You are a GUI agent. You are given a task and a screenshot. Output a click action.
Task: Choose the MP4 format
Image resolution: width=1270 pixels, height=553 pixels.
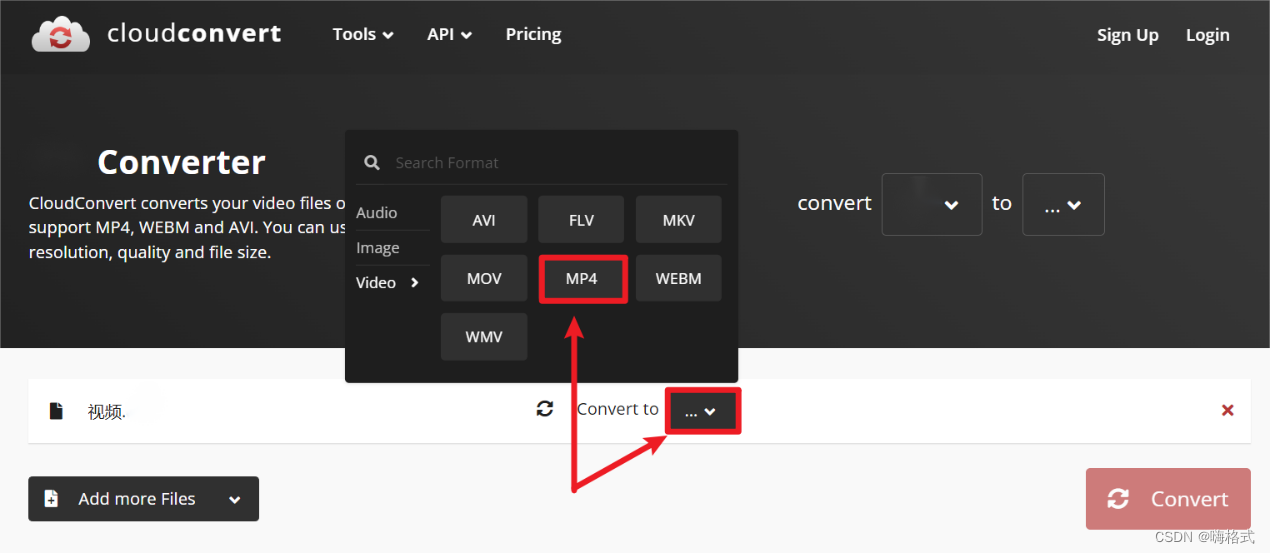click(x=581, y=278)
